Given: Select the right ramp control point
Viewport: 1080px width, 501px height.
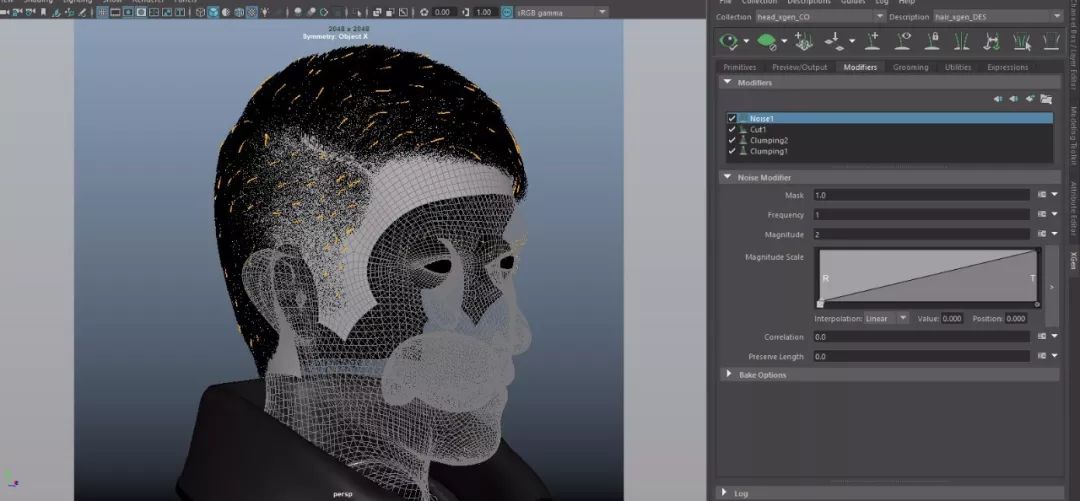Looking at the screenshot, I should point(1037,304).
